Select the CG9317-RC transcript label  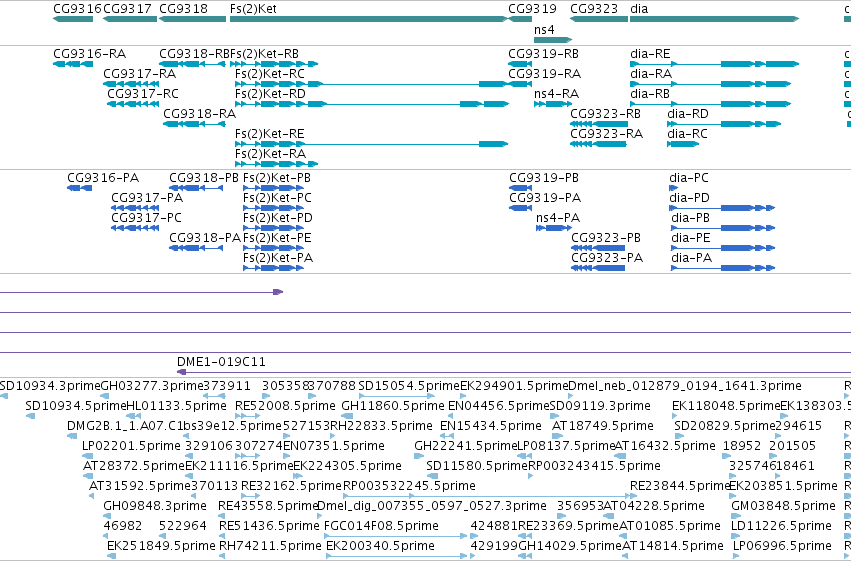[x=143, y=94]
